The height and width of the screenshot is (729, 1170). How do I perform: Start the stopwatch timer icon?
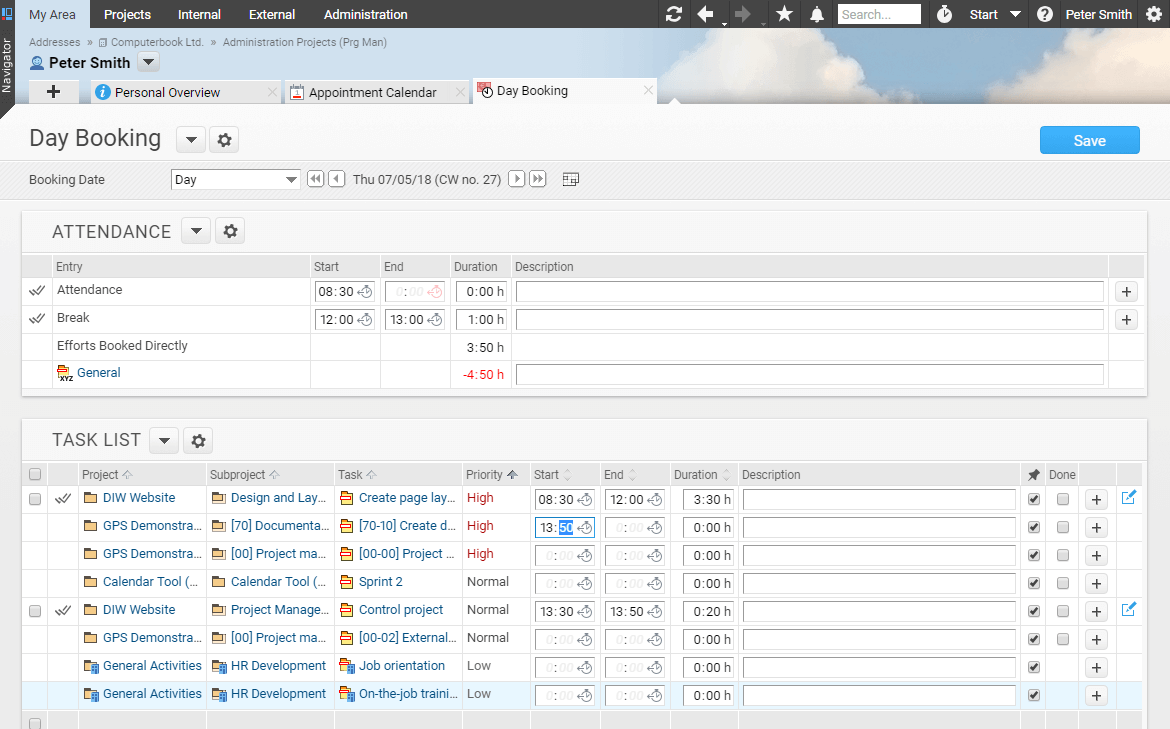(947, 14)
